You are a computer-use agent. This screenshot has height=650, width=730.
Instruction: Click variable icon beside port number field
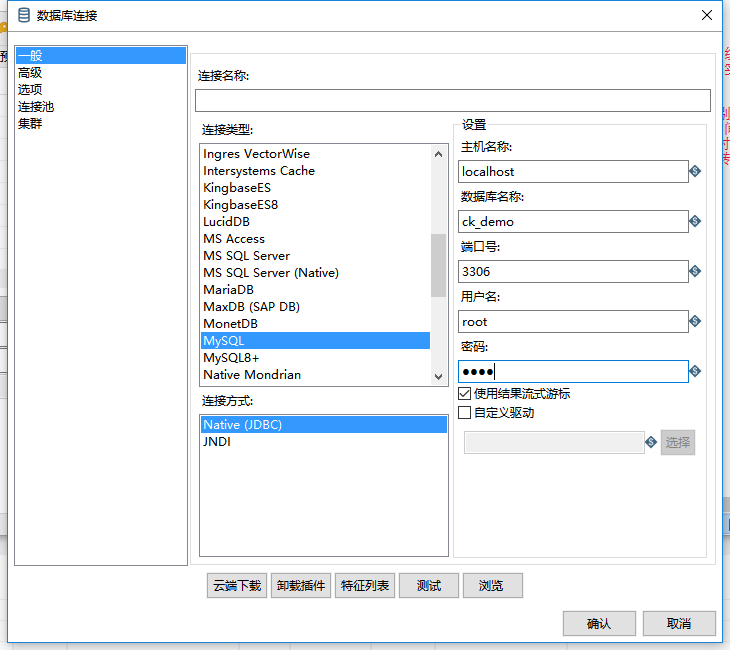[695, 272]
